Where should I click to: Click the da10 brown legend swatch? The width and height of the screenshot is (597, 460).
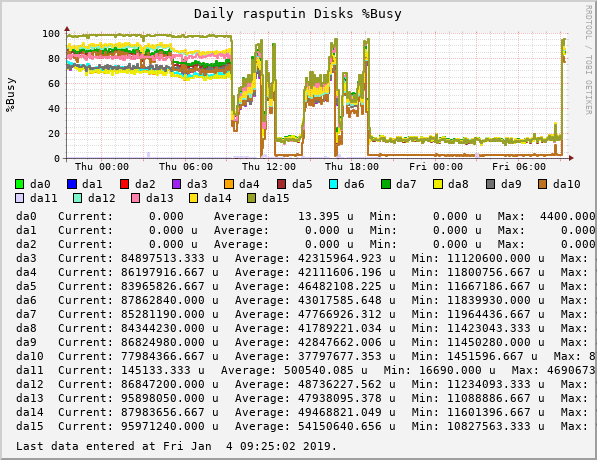pyautogui.click(x=543, y=184)
